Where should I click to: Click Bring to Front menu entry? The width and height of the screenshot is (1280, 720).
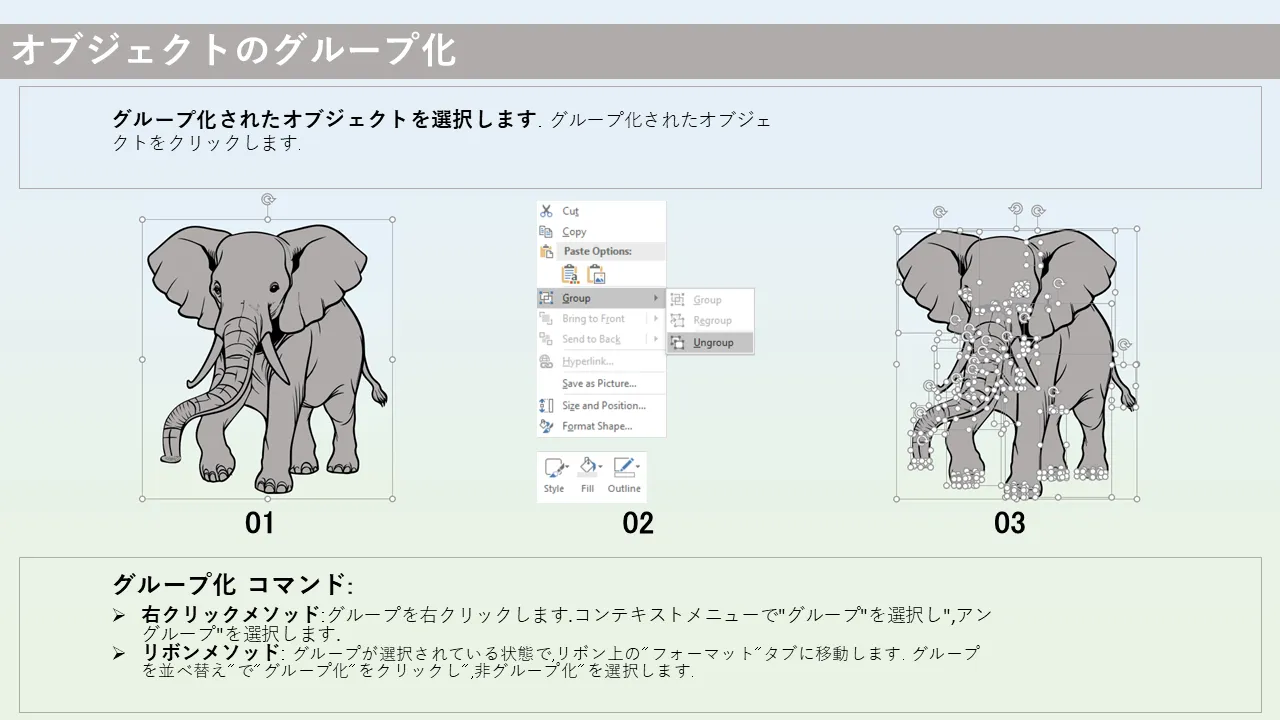point(593,319)
